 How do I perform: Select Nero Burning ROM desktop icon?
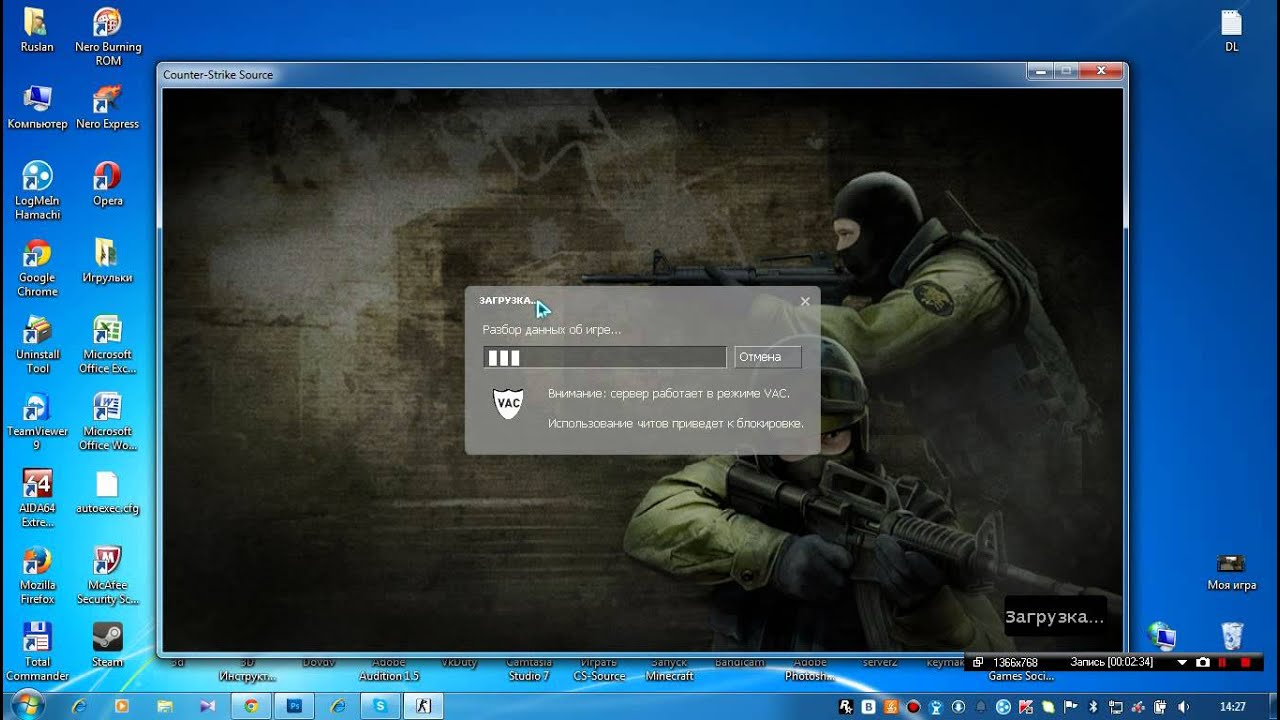(108, 37)
